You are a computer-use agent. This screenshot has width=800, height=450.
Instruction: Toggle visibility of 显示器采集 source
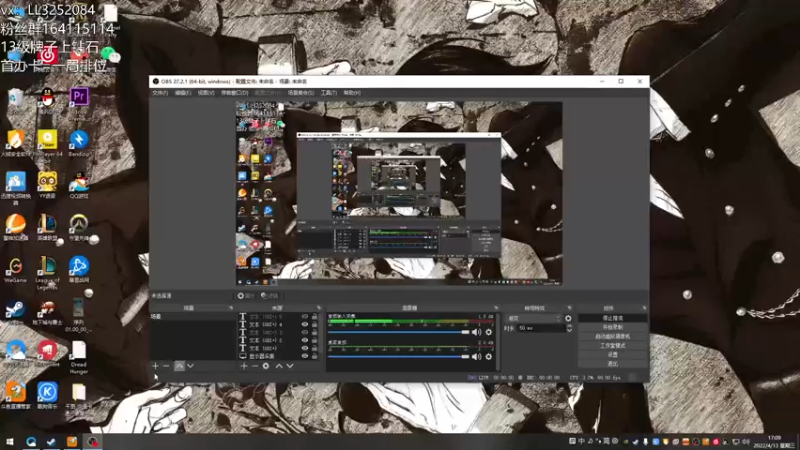pyautogui.click(x=305, y=356)
